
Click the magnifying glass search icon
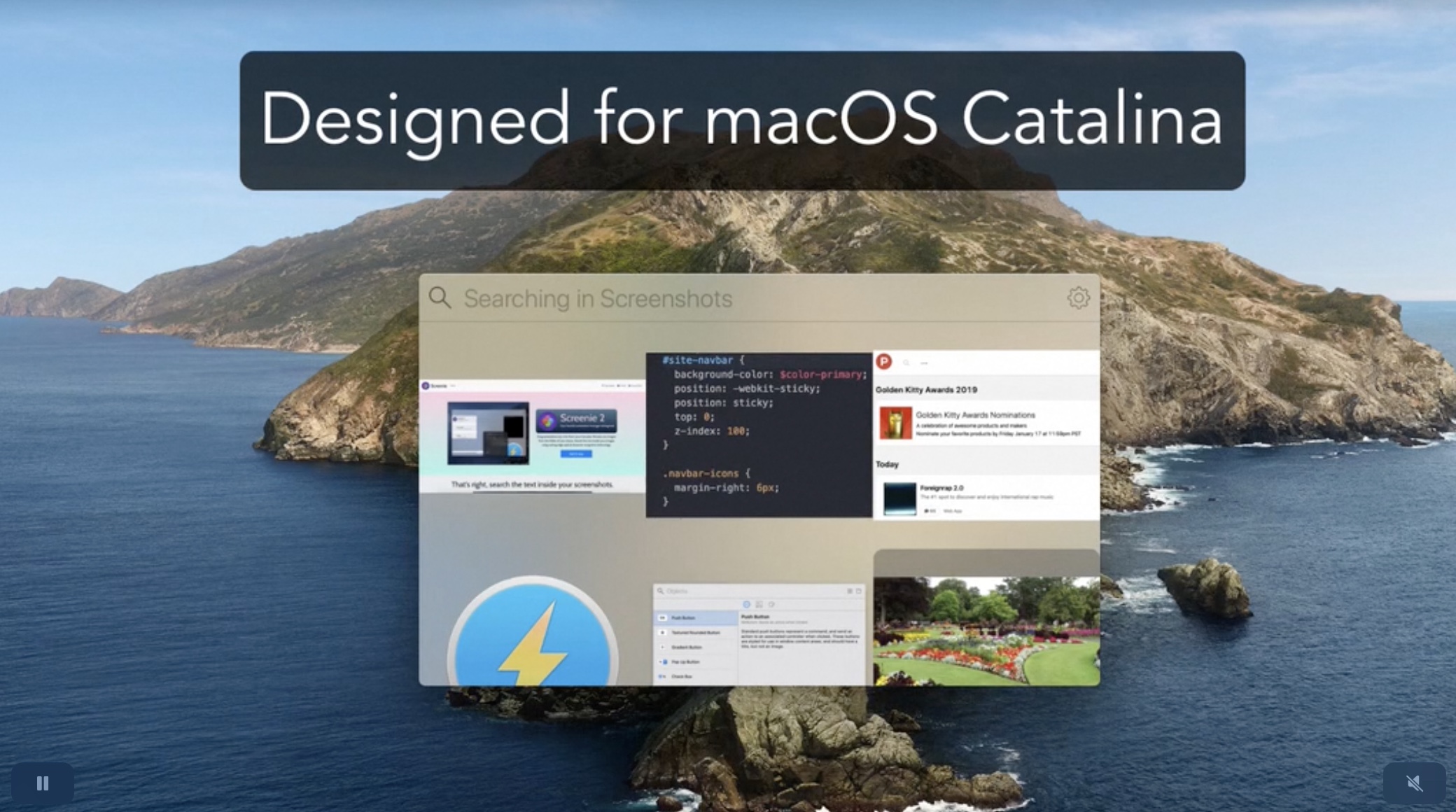(x=440, y=298)
